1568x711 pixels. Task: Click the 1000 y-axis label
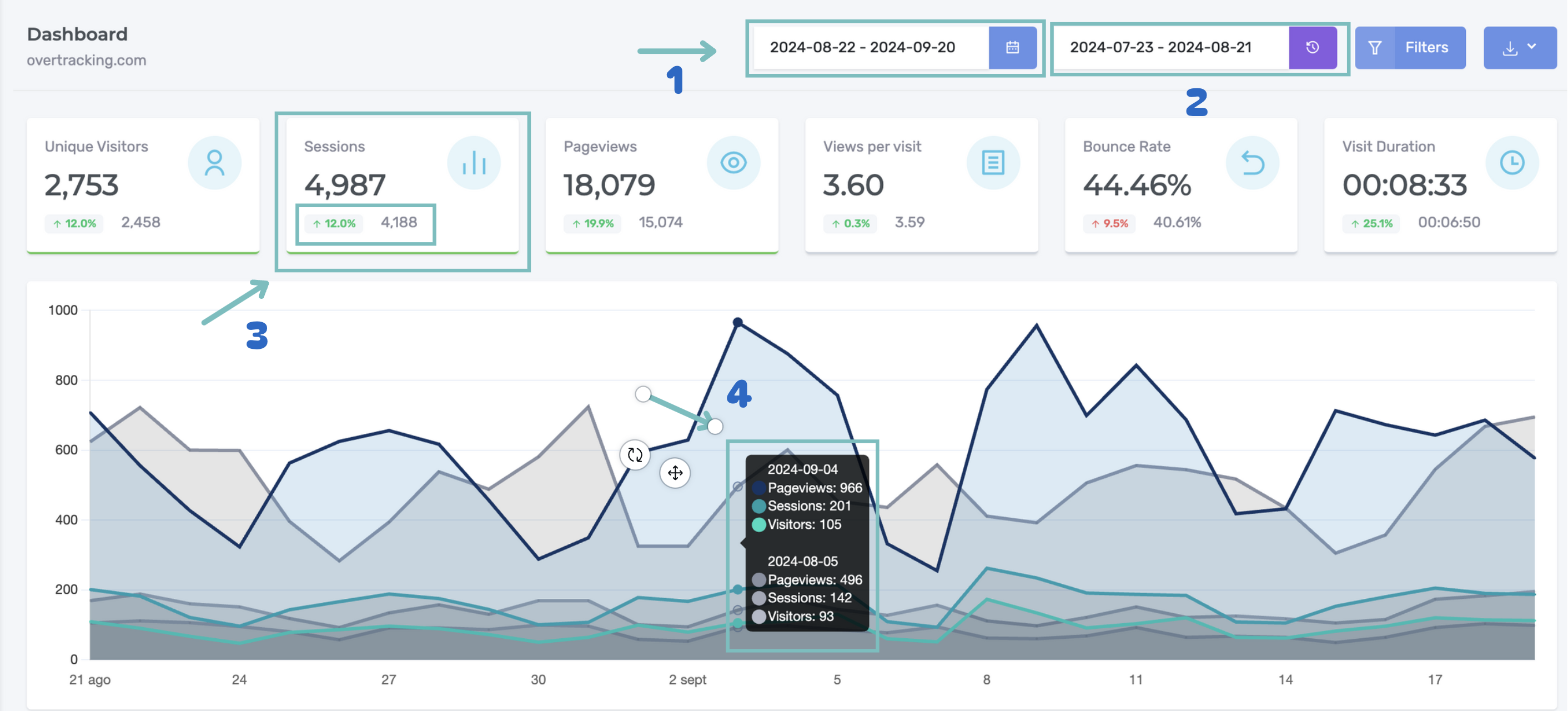(63, 311)
